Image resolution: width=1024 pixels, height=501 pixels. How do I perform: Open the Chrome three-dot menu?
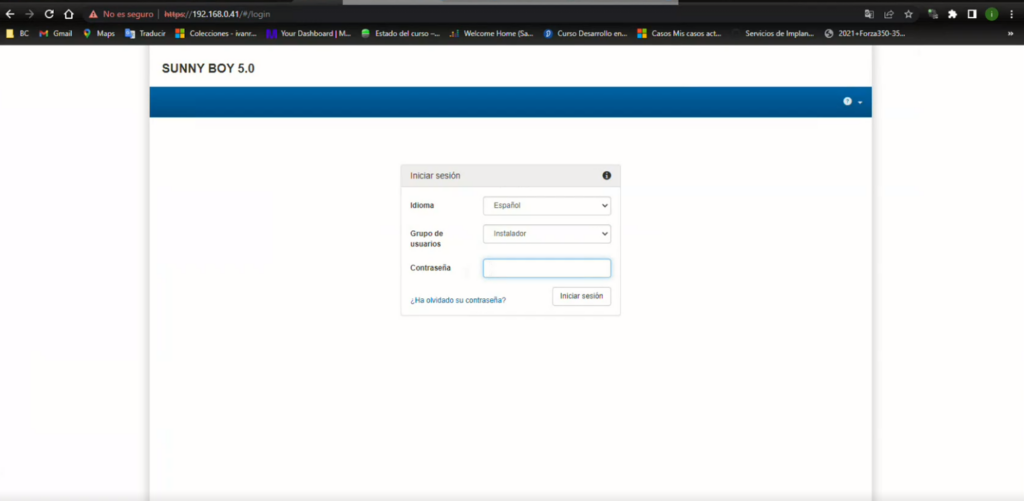click(x=1010, y=14)
